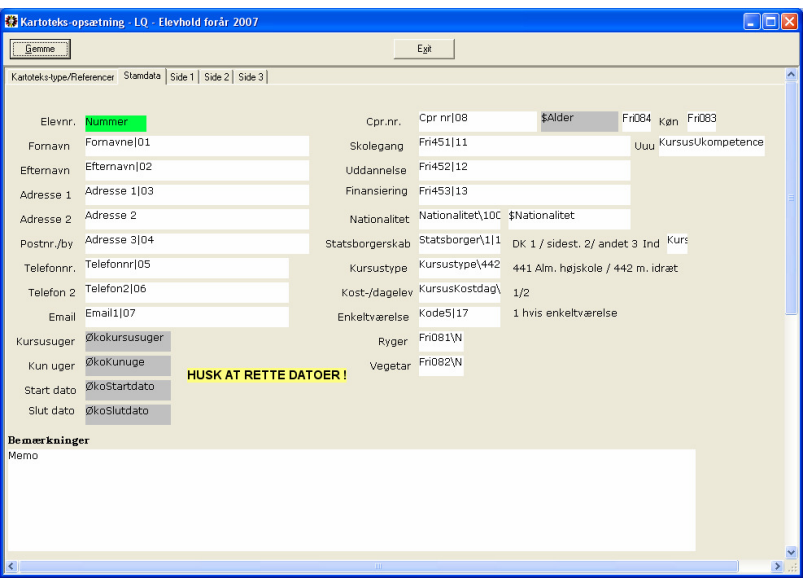Click the 'DK 1 / sidest. 2/ andet 3' text
Image resolution: width=806 pixels, height=580 pixels.
[x=575, y=244]
